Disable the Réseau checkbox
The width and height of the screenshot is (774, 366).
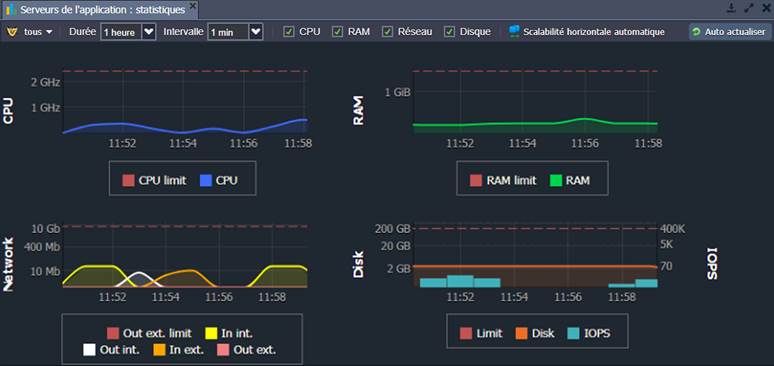pos(388,32)
